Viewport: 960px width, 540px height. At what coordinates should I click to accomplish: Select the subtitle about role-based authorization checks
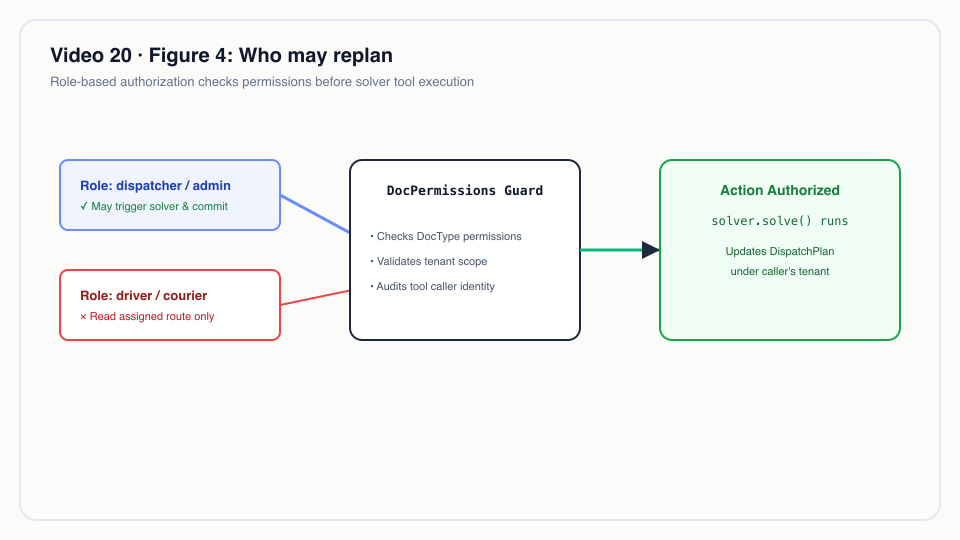262,82
